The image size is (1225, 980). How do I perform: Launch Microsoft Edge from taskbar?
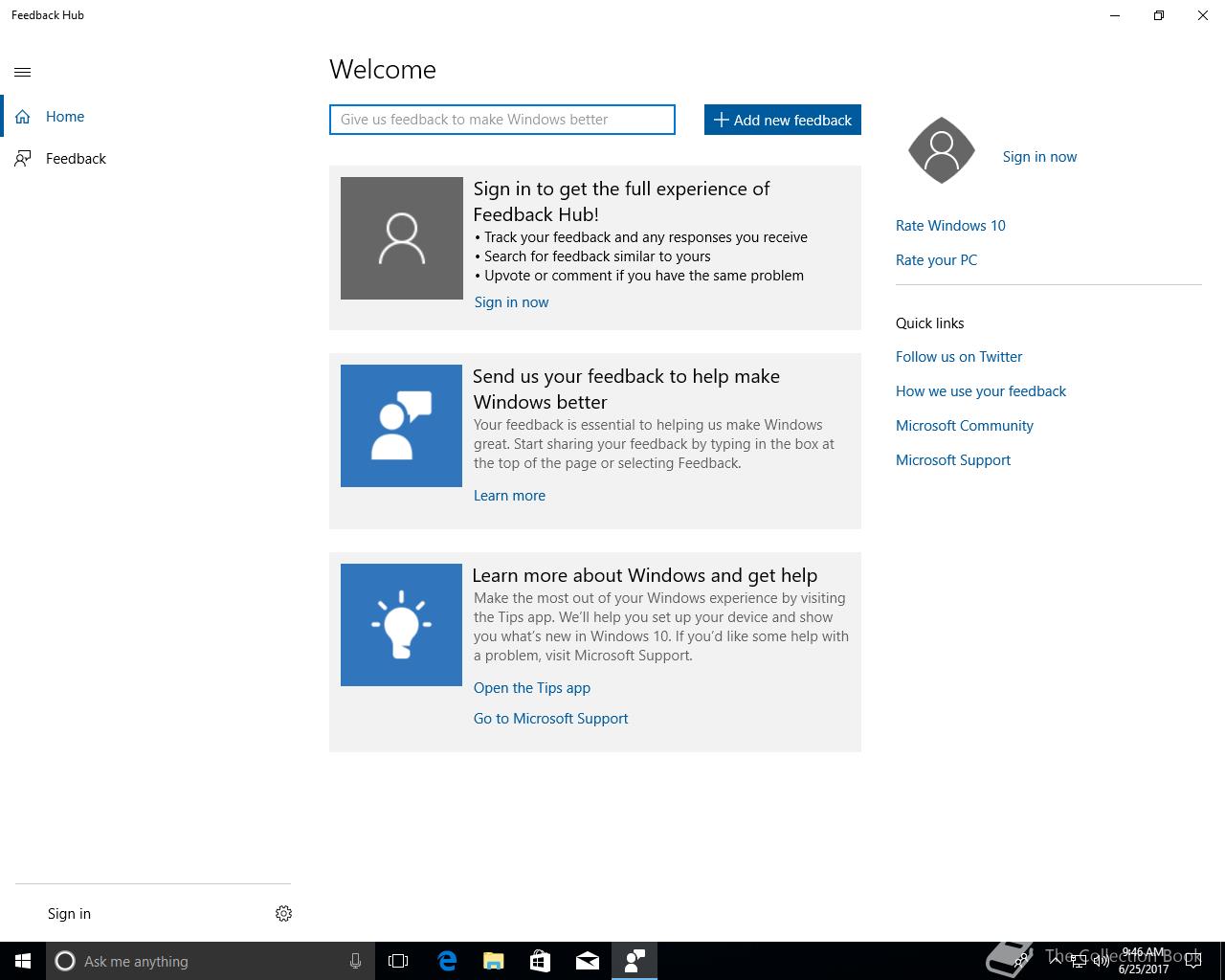pyautogui.click(x=447, y=961)
